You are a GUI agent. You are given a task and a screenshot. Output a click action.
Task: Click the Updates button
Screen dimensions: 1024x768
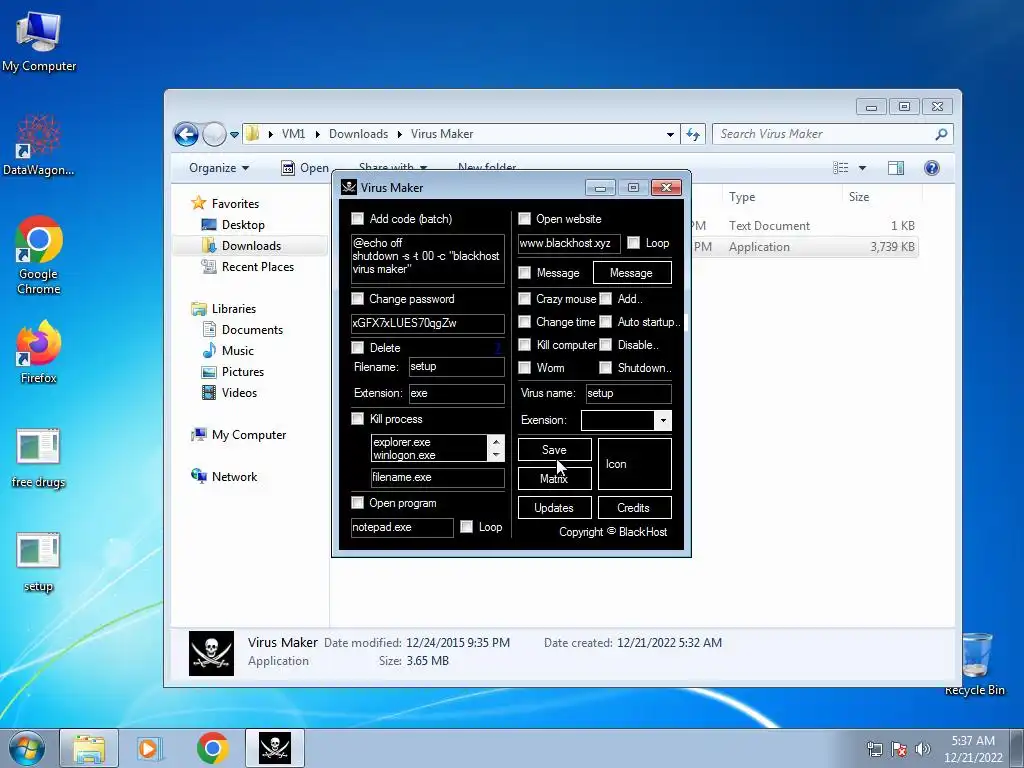tap(554, 507)
